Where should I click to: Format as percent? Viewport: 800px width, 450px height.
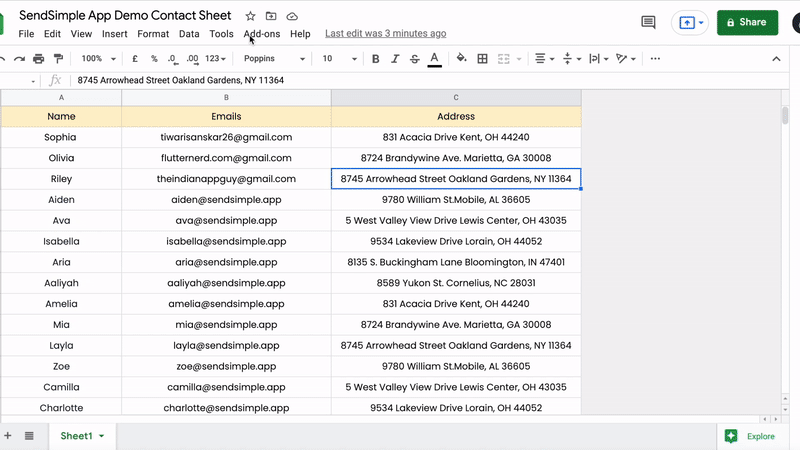pos(154,59)
